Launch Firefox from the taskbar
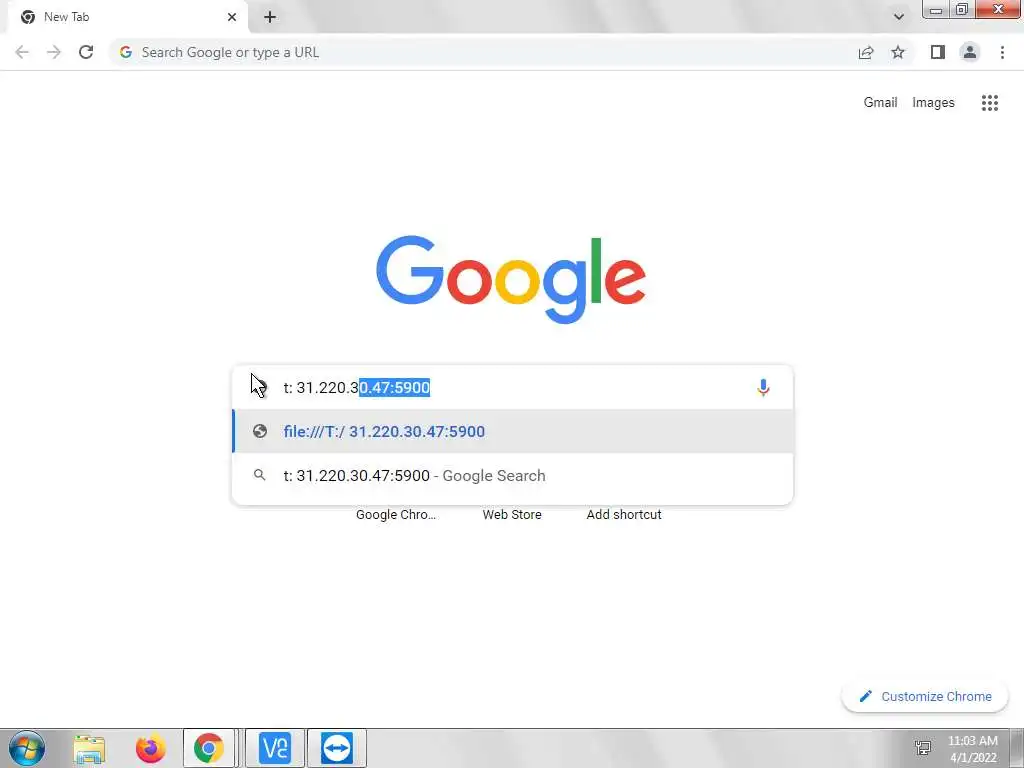This screenshot has height=768, width=1024. coord(150,748)
